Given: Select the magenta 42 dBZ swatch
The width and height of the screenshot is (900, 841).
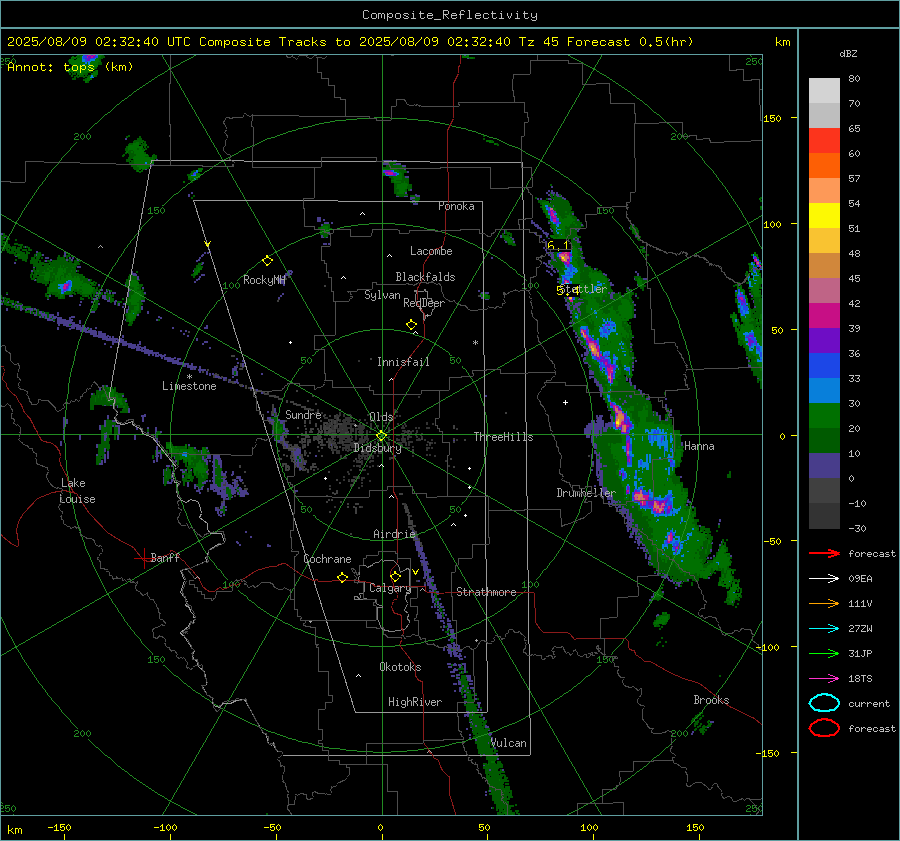Looking at the screenshot, I should (824, 316).
